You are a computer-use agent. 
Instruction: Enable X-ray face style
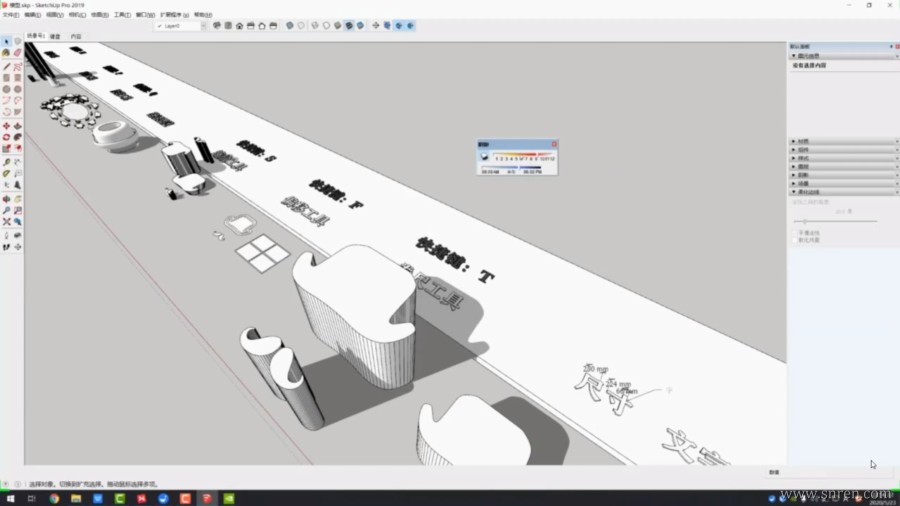[289, 26]
